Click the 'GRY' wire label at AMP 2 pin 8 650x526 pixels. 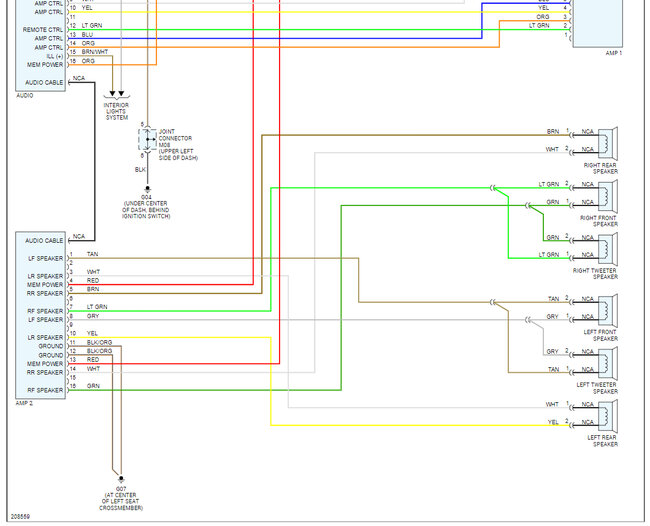(x=93, y=316)
